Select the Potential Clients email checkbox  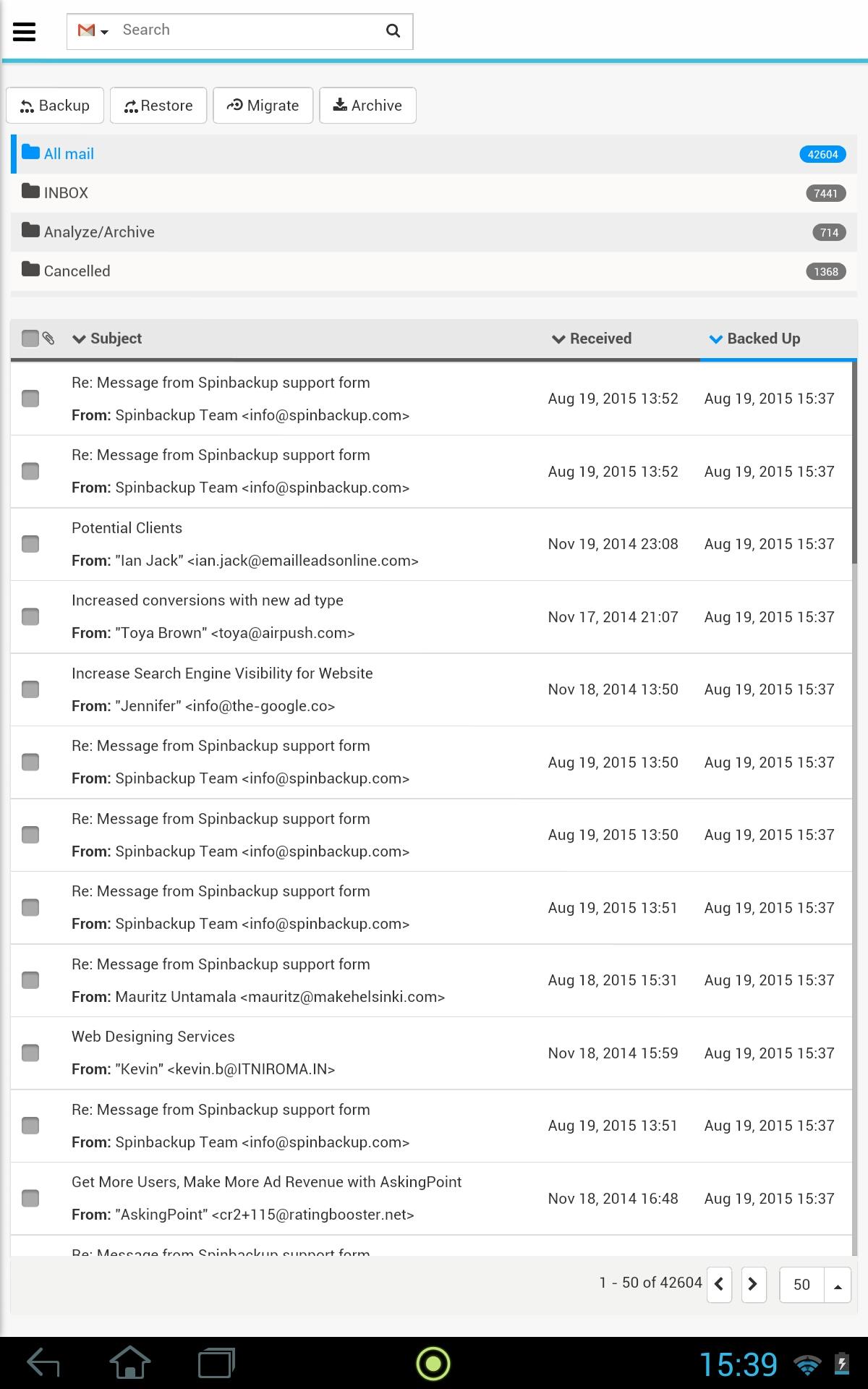(x=30, y=544)
